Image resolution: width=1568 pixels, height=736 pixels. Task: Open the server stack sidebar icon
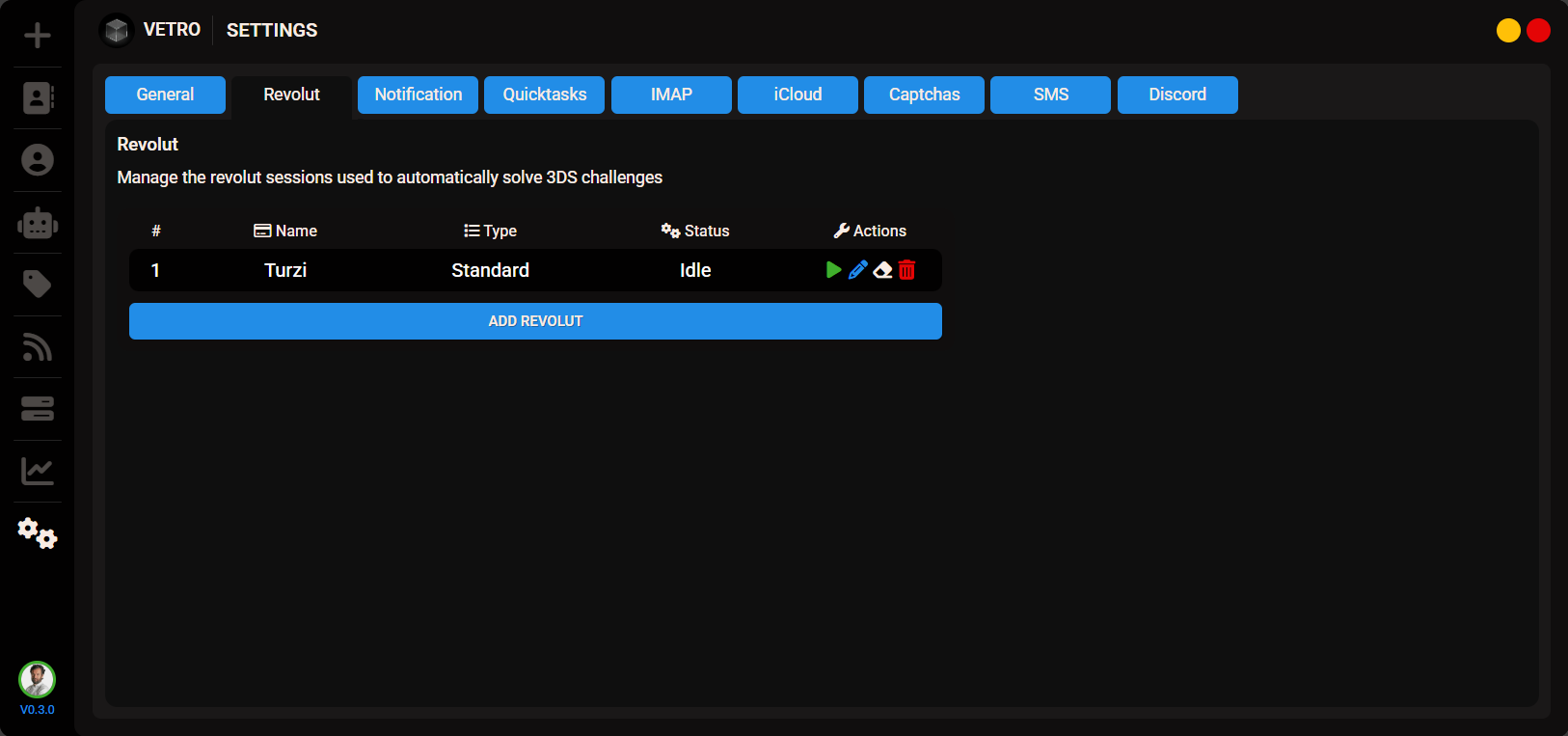click(x=38, y=409)
